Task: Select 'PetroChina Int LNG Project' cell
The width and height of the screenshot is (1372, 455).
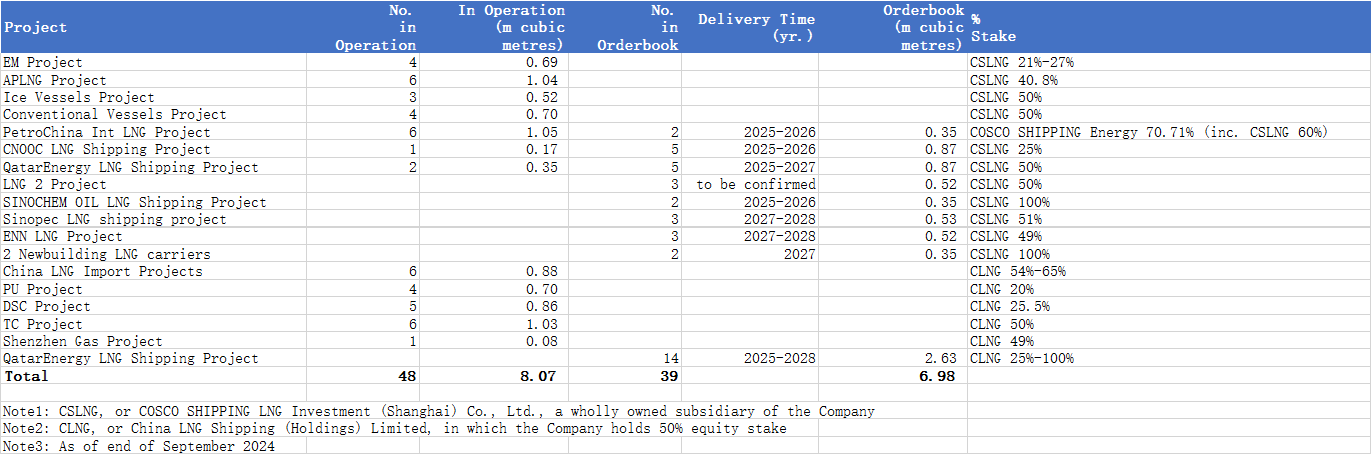Action: (x=153, y=132)
